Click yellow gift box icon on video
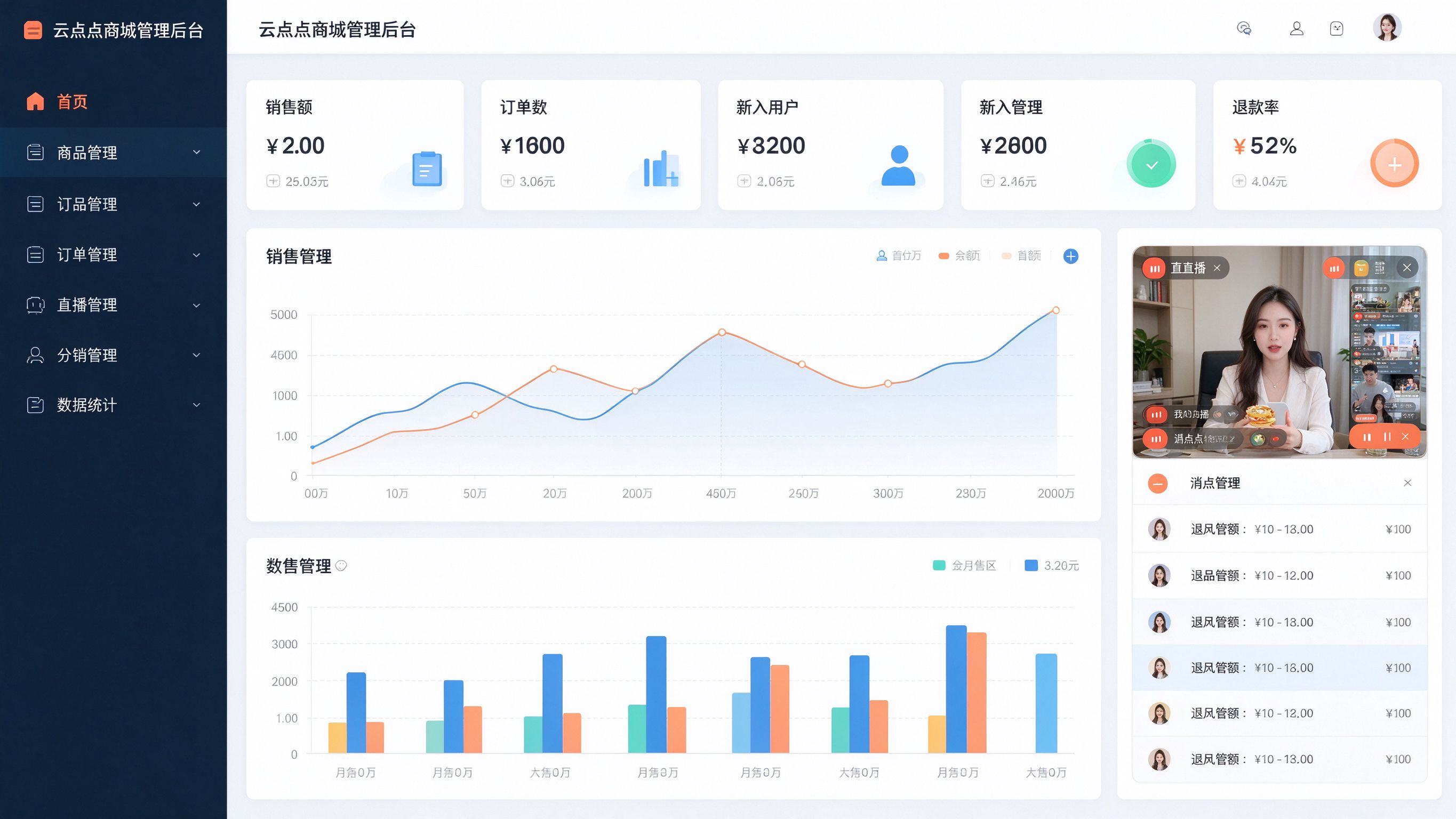 click(x=1361, y=268)
